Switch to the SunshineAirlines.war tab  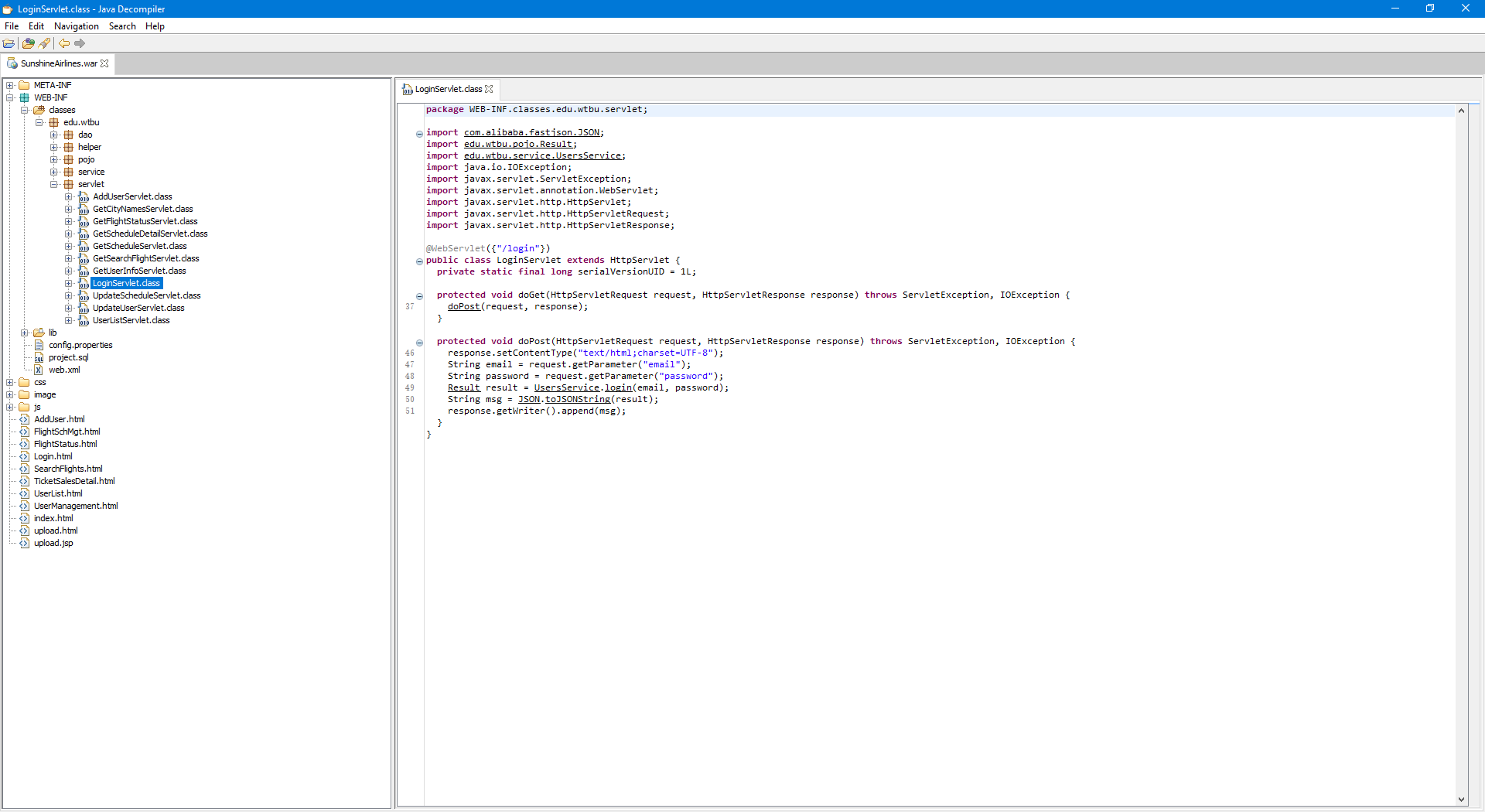pos(58,63)
